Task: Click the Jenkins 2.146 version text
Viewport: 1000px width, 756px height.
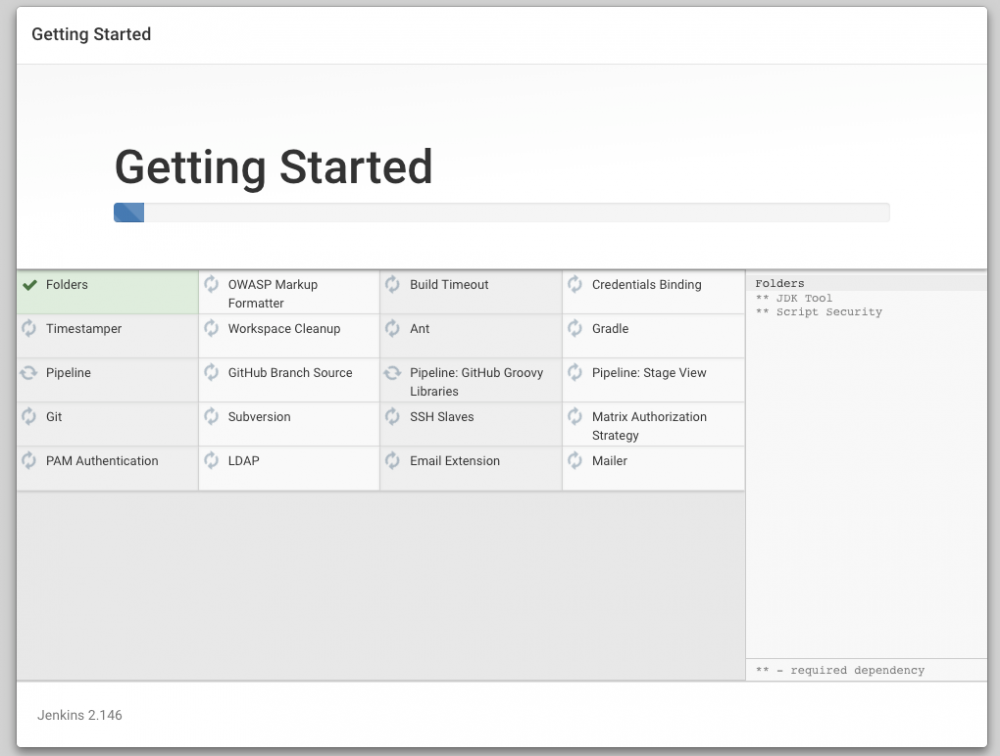Action: (80, 715)
